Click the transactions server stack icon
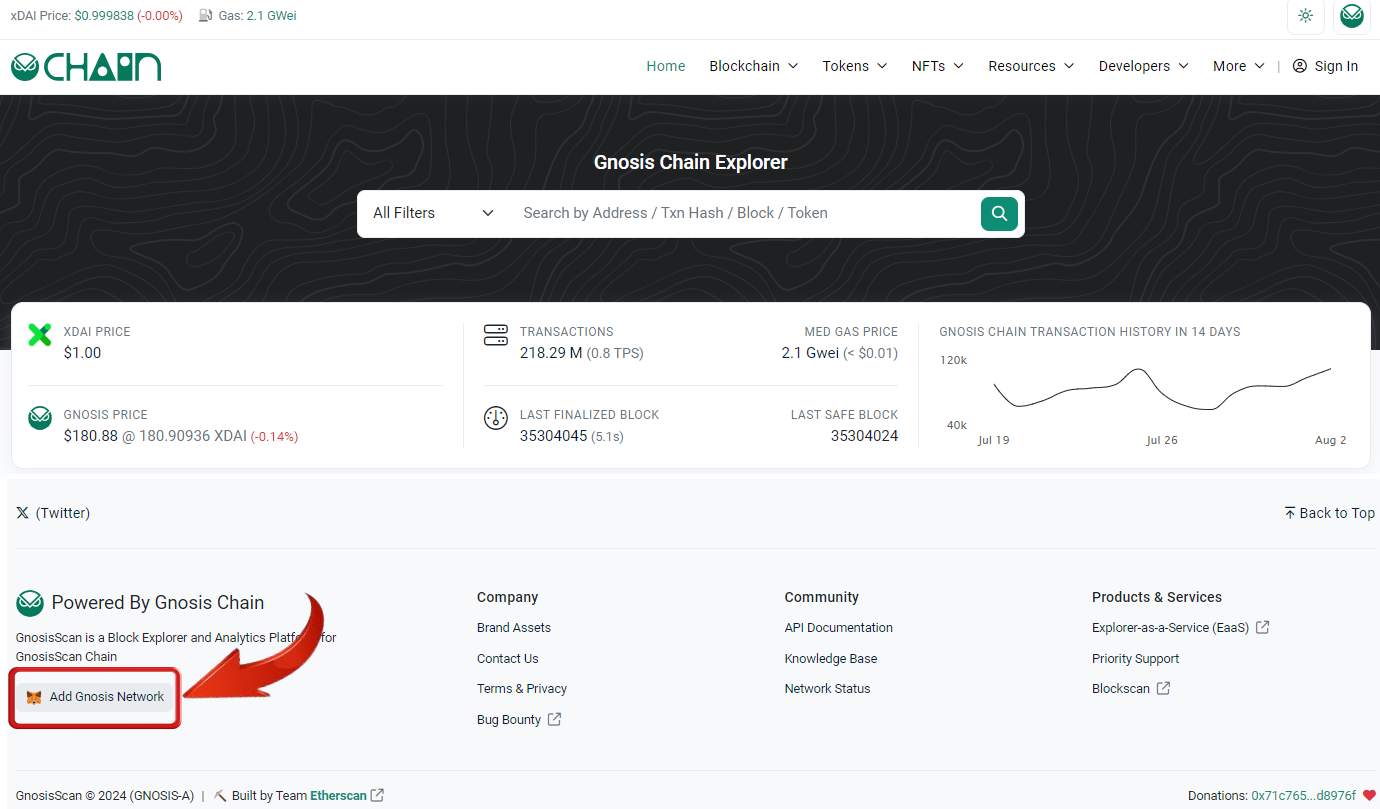The image size is (1380, 809). 496,334
